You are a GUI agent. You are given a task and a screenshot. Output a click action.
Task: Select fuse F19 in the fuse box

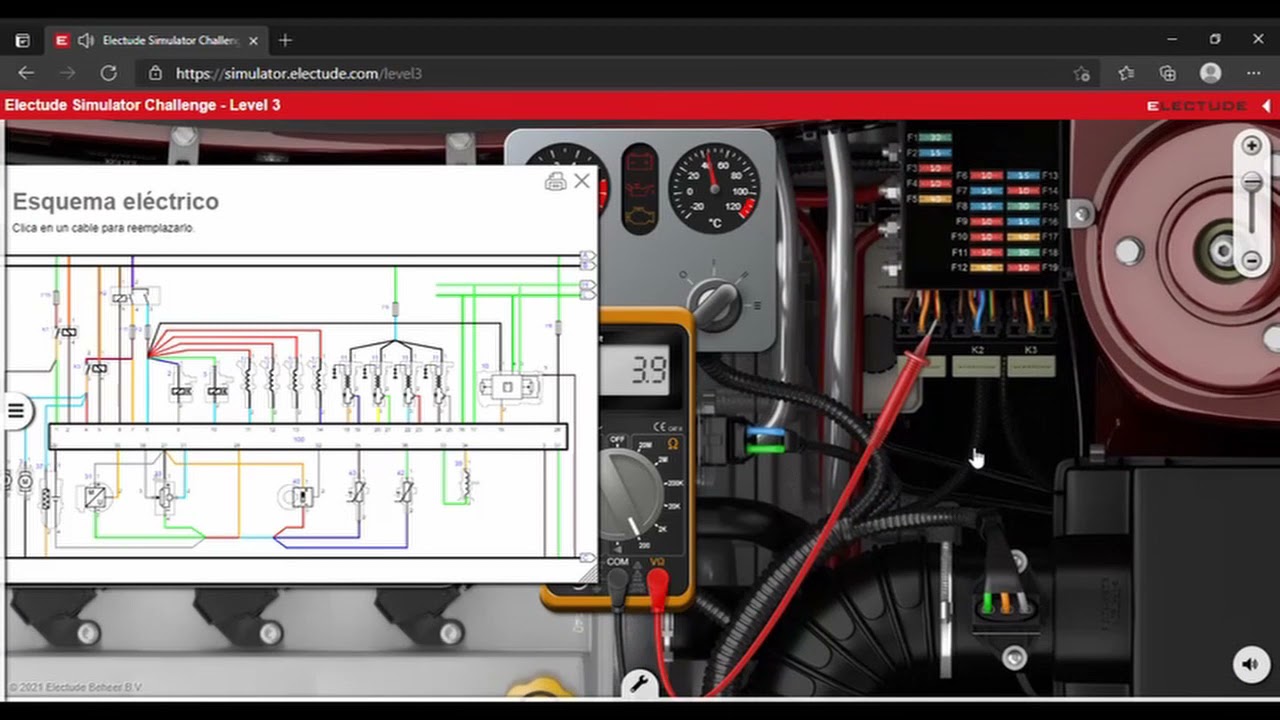pyautogui.click(x=1023, y=268)
